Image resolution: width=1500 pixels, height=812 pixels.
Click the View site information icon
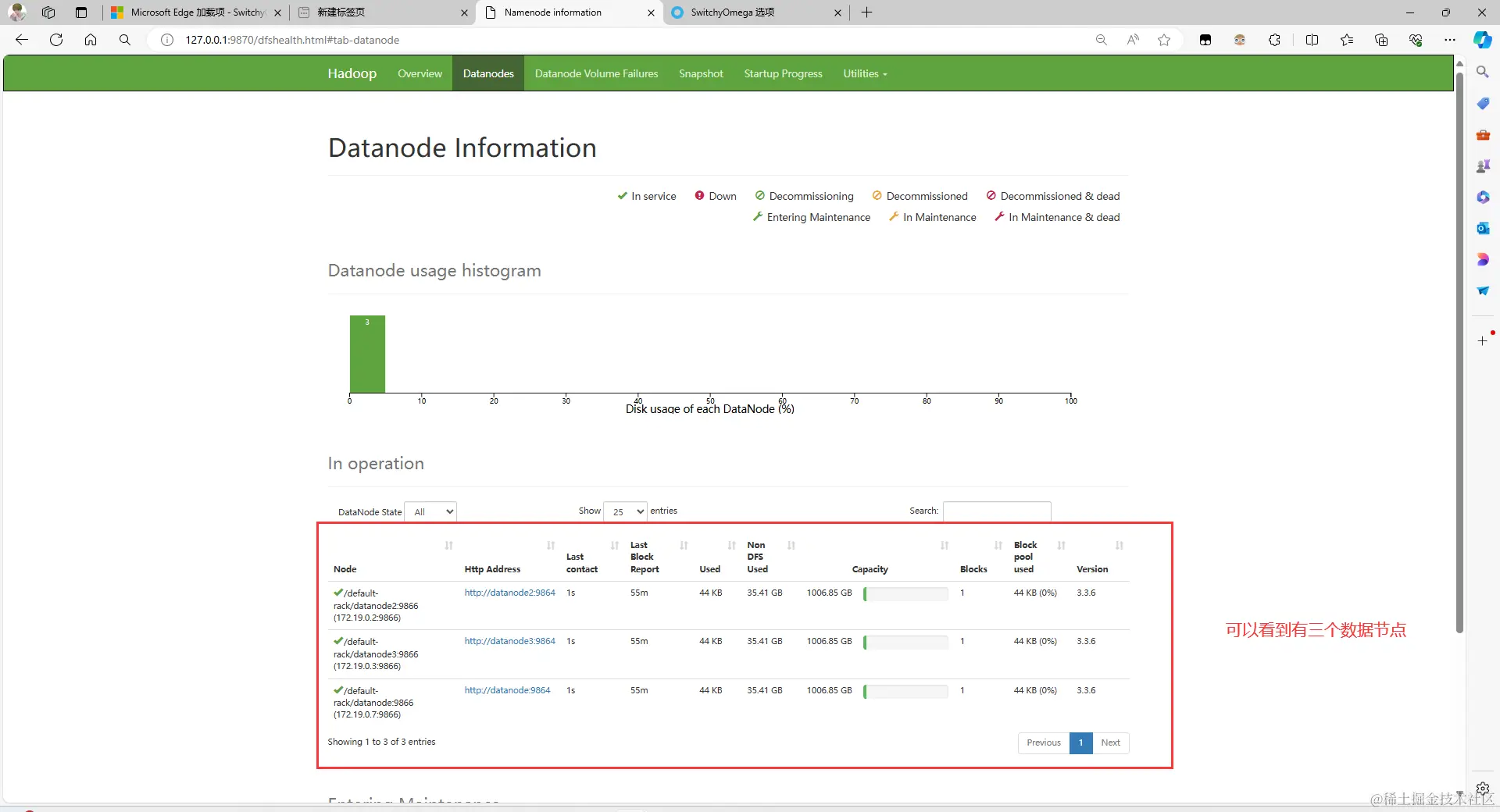pyautogui.click(x=167, y=40)
